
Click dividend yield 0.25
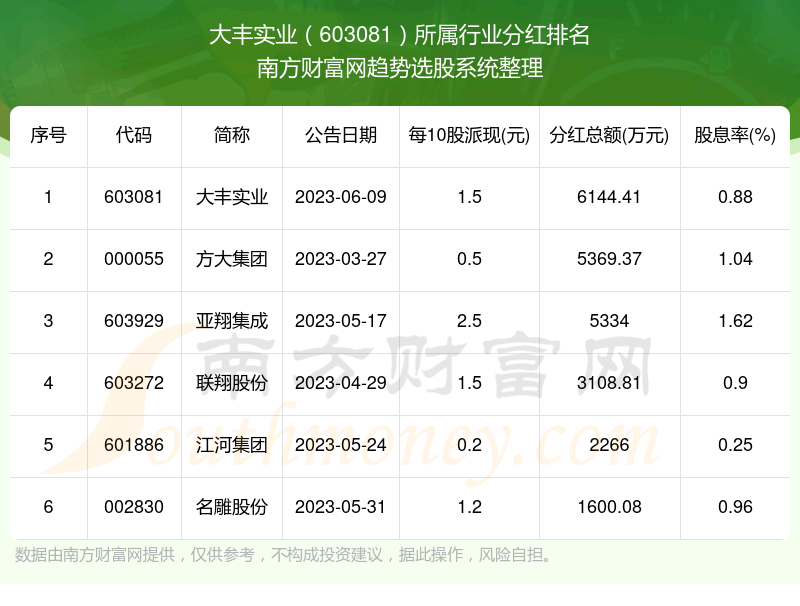click(735, 445)
